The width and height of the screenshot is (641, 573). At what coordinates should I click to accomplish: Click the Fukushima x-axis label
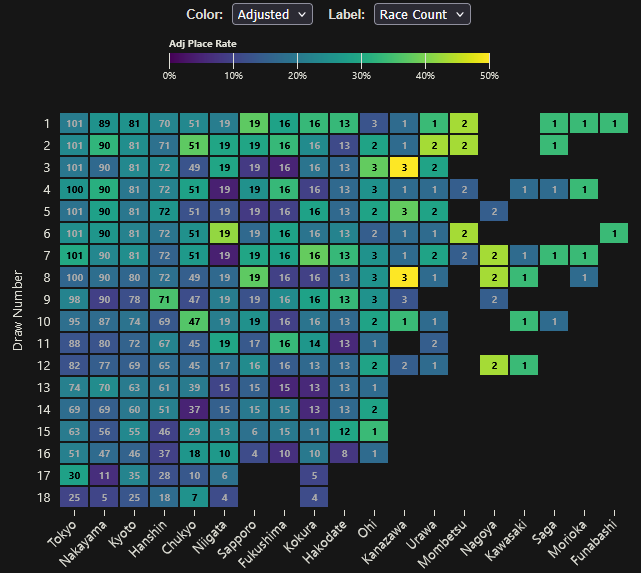pyautogui.click(x=263, y=544)
